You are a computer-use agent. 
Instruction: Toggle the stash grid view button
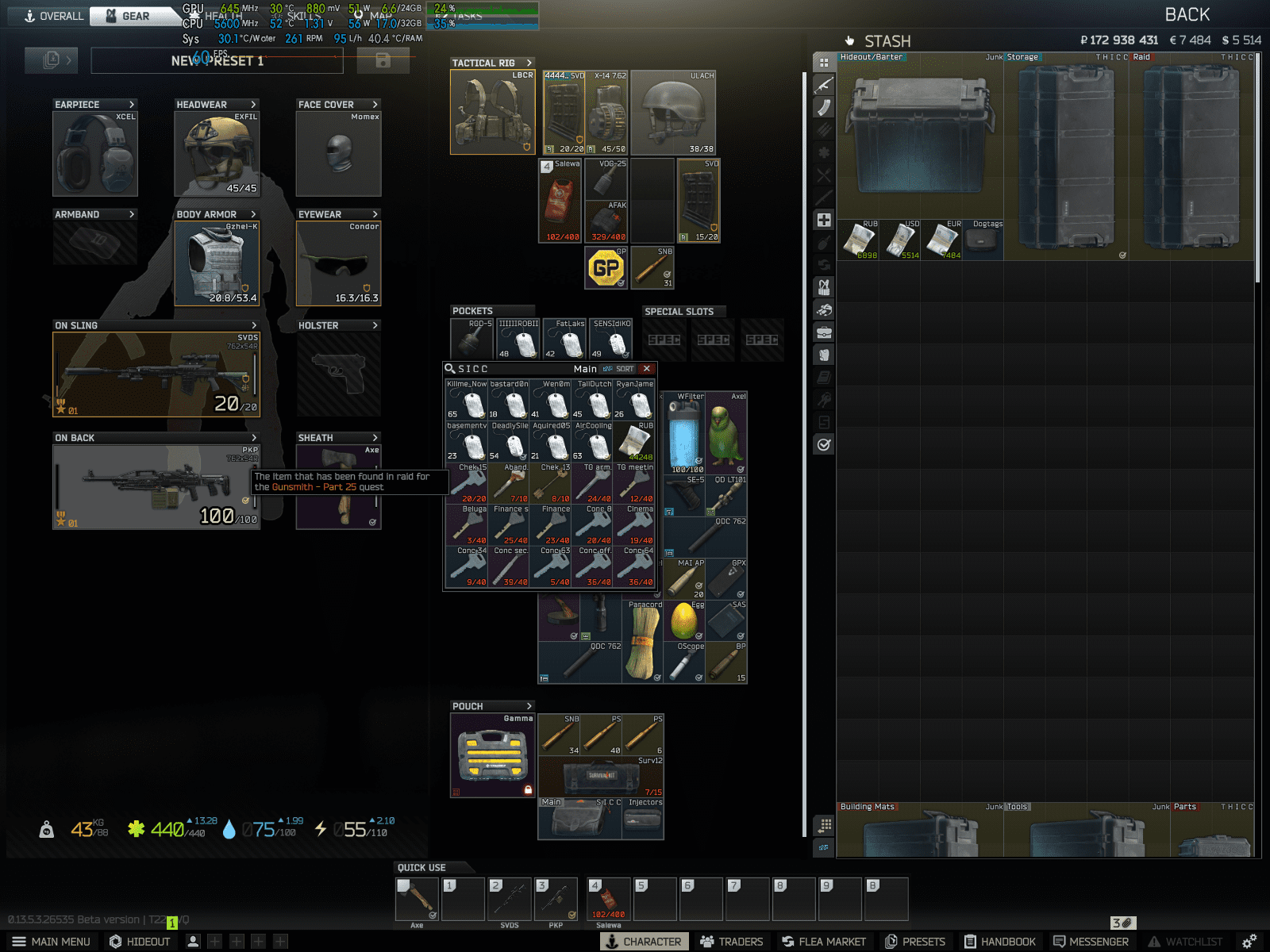coord(825,825)
